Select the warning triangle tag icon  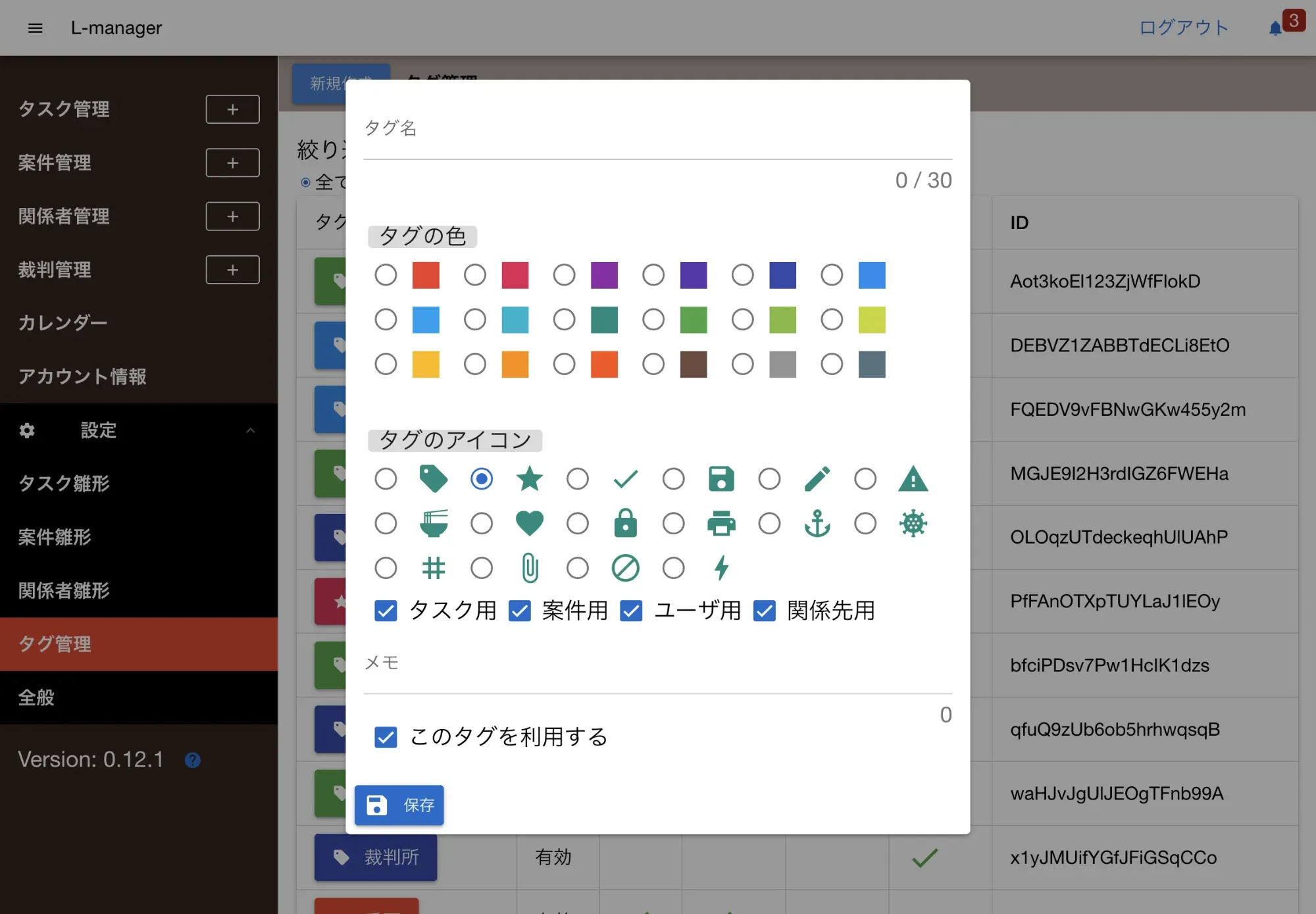865,479
